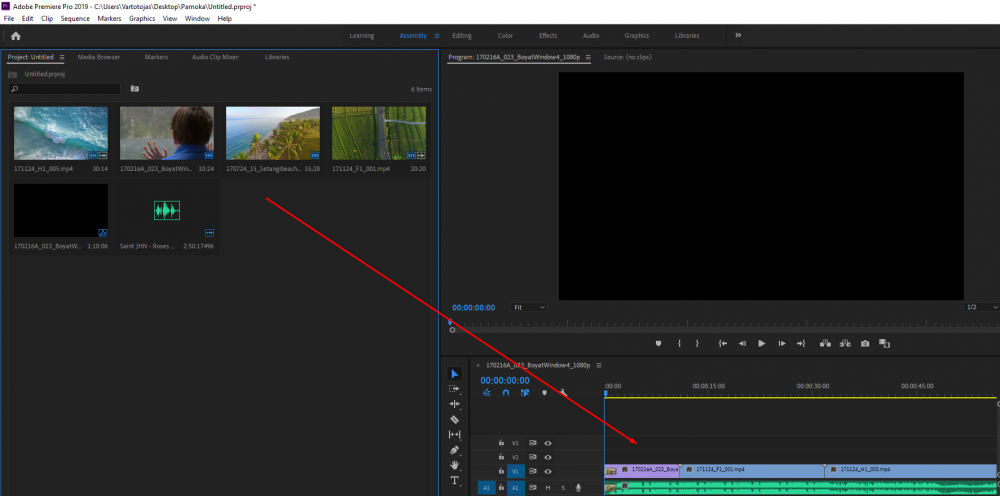This screenshot has width=1000, height=496.
Task: Mute track A1
Action: pos(547,488)
